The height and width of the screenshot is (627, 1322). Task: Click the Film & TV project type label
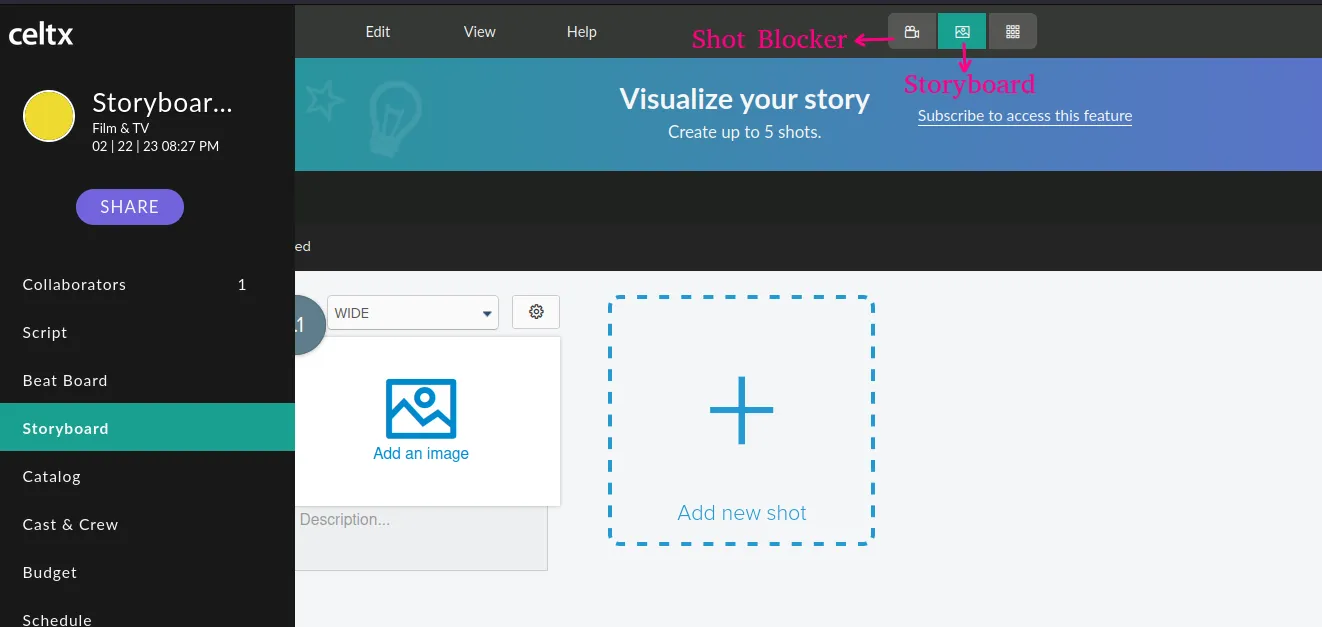[x=120, y=128]
